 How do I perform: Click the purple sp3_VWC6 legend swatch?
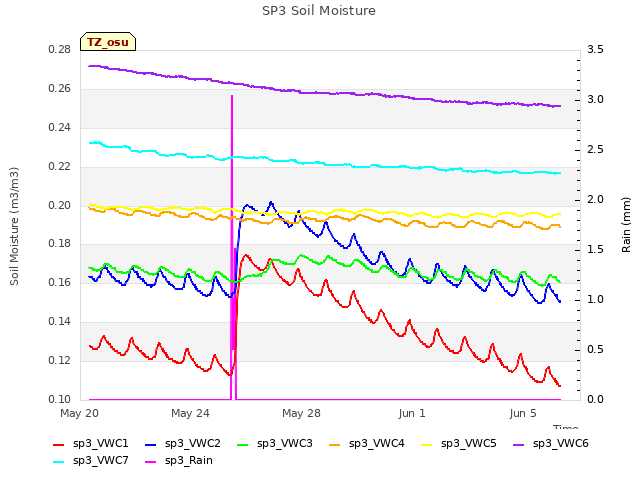click(x=518, y=445)
